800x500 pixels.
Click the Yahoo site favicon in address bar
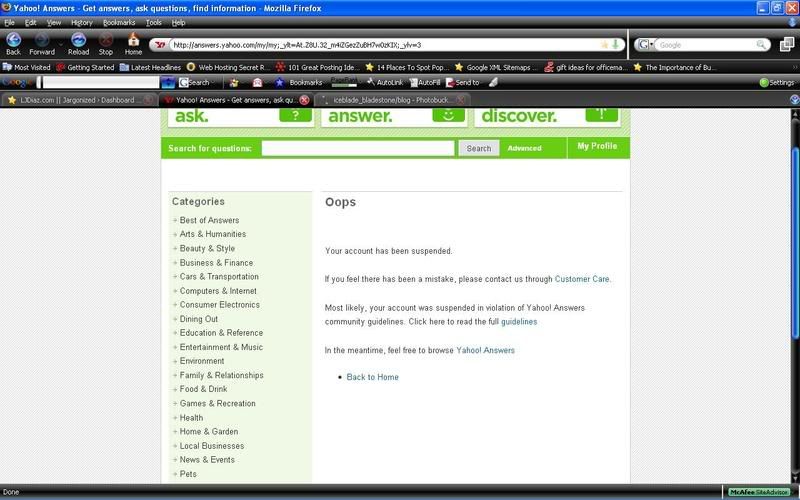click(160, 45)
